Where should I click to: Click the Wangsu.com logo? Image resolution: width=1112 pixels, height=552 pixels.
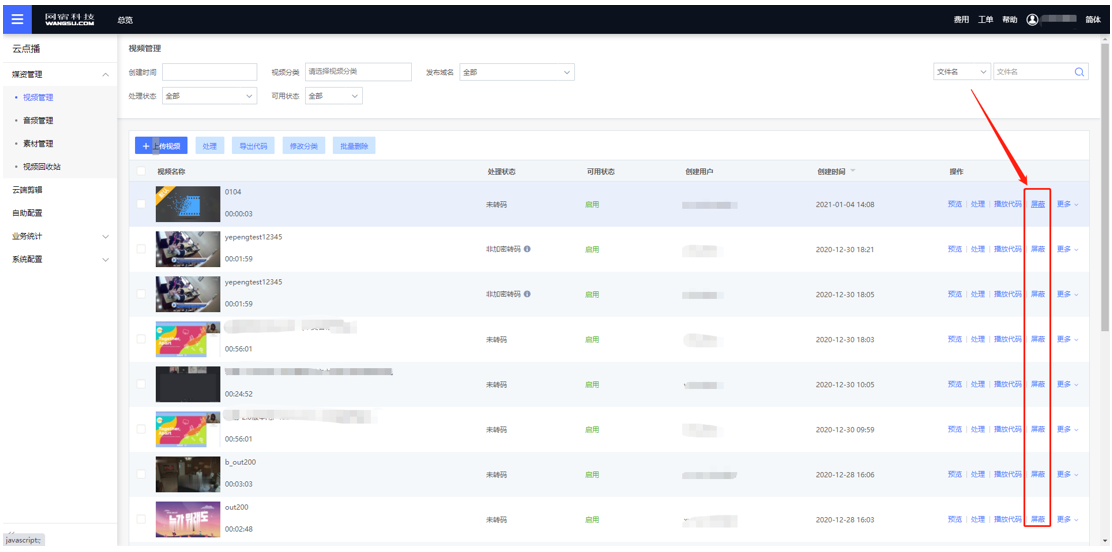69,19
